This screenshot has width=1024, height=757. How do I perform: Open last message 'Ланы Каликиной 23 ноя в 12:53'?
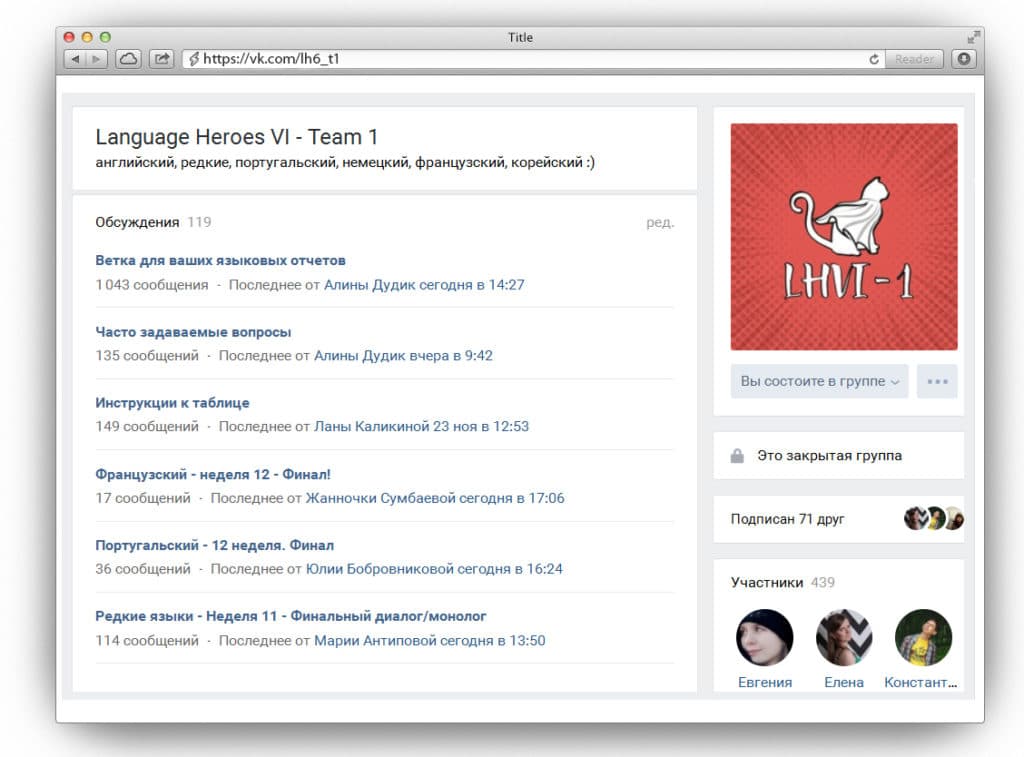click(421, 427)
